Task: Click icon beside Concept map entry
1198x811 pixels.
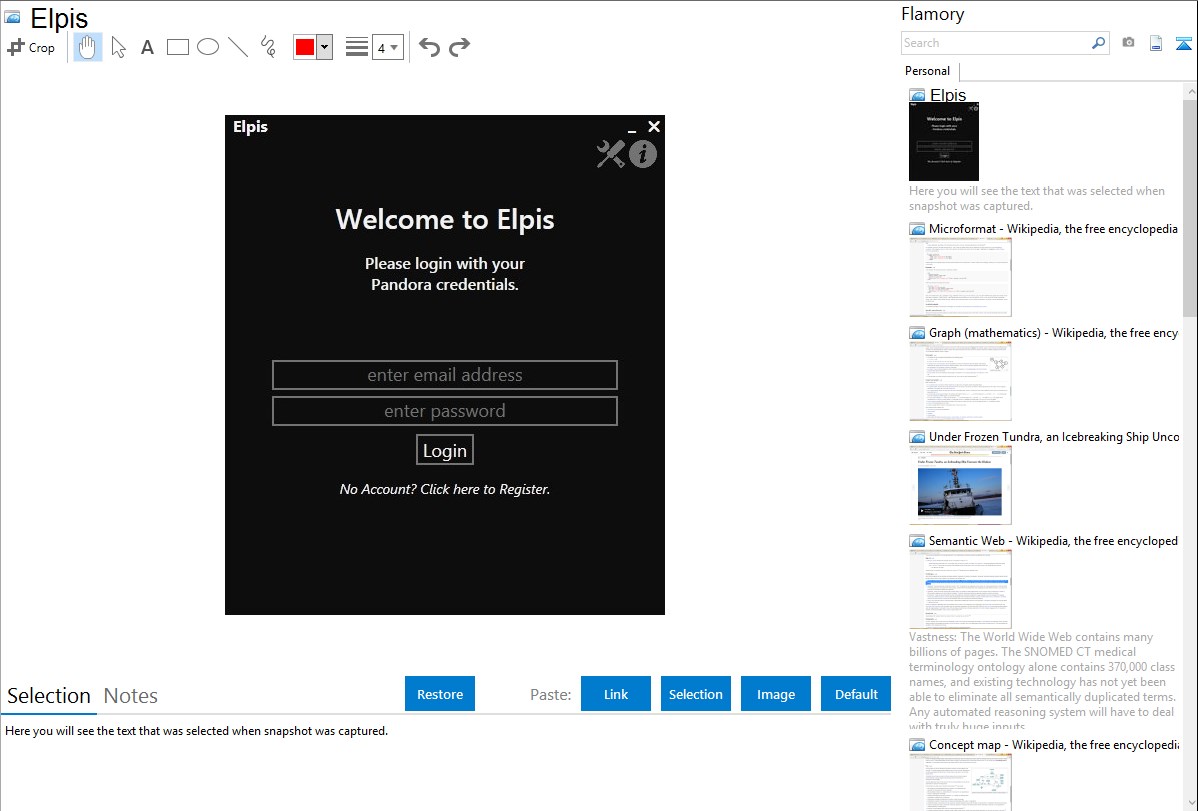Action: [917, 745]
